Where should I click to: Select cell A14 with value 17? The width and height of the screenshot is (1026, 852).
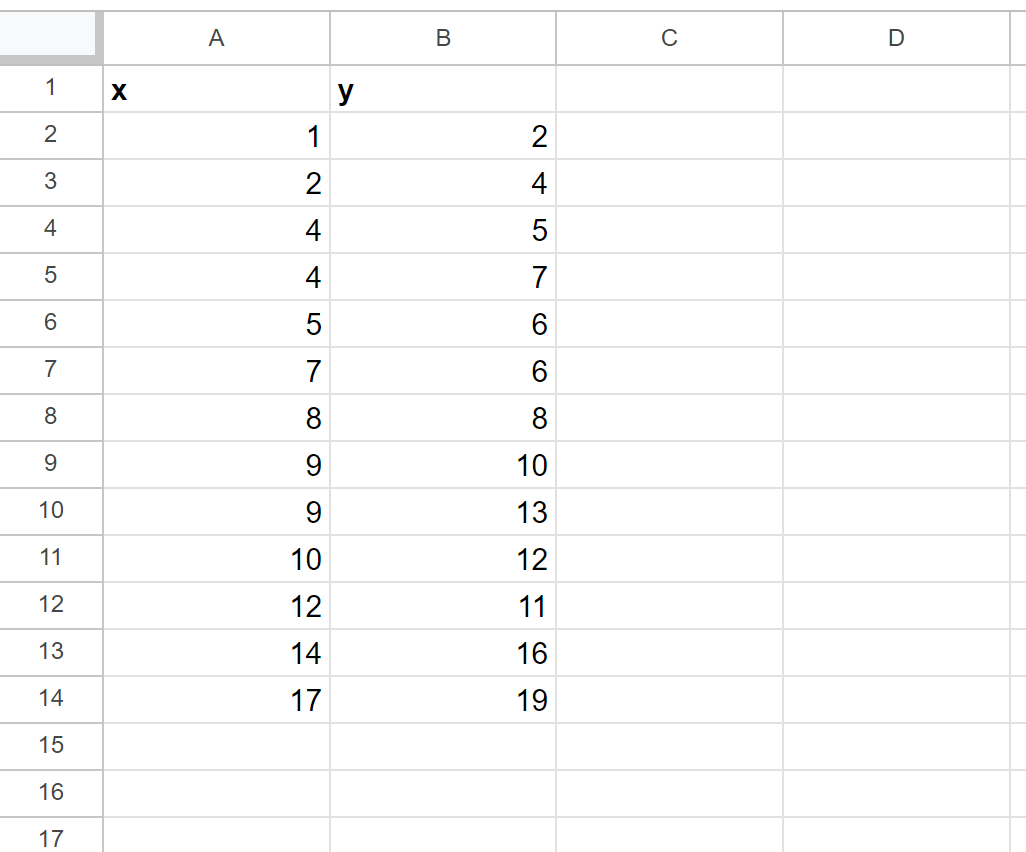point(217,700)
